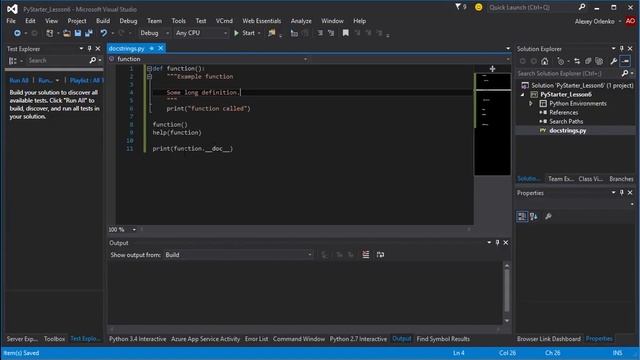Viewport: 640px width, 360px height.
Task: Click the Run... tests link
Action: pos(45,80)
